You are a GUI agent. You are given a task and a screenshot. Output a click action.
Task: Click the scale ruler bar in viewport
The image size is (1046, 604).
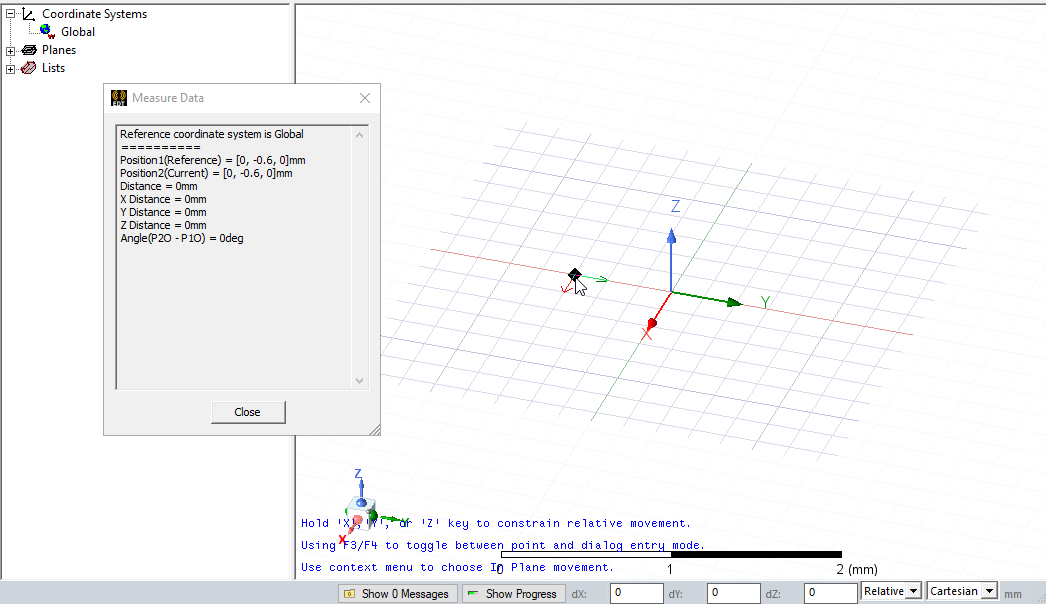(671, 555)
